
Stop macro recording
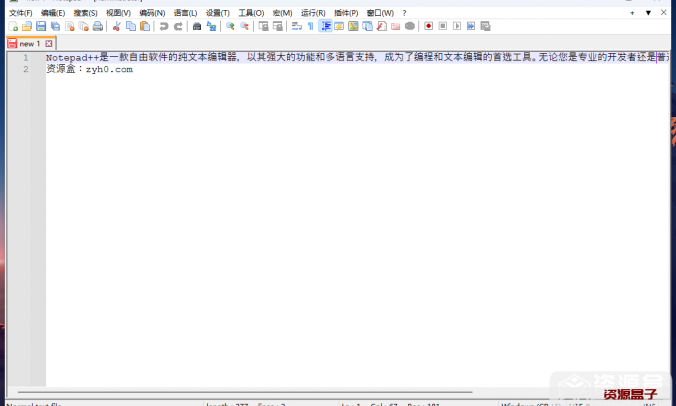[442, 26]
